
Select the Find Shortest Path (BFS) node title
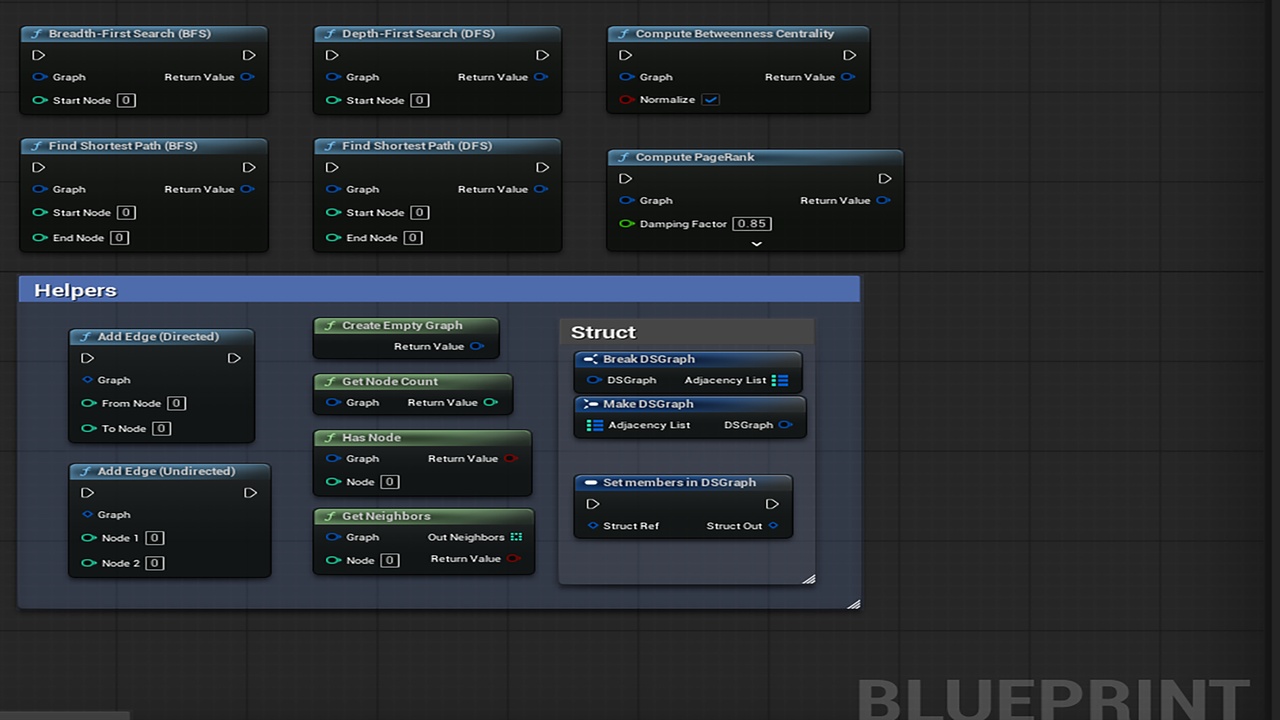(x=123, y=146)
